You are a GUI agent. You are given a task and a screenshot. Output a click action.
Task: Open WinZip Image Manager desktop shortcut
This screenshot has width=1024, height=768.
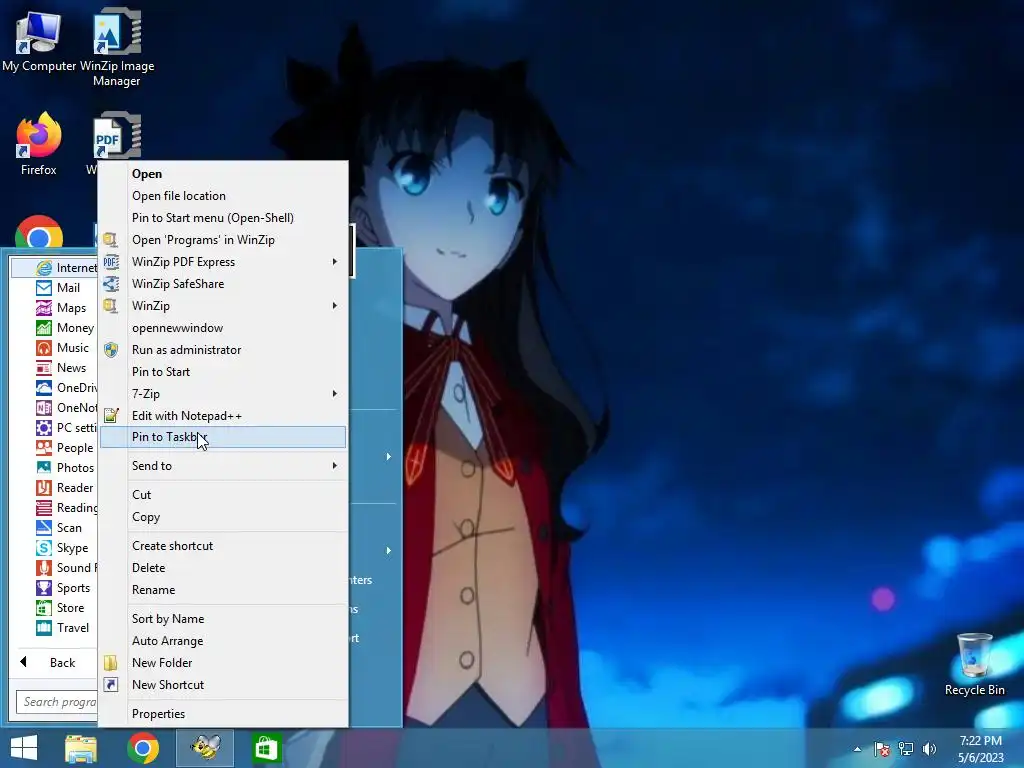click(117, 47)
